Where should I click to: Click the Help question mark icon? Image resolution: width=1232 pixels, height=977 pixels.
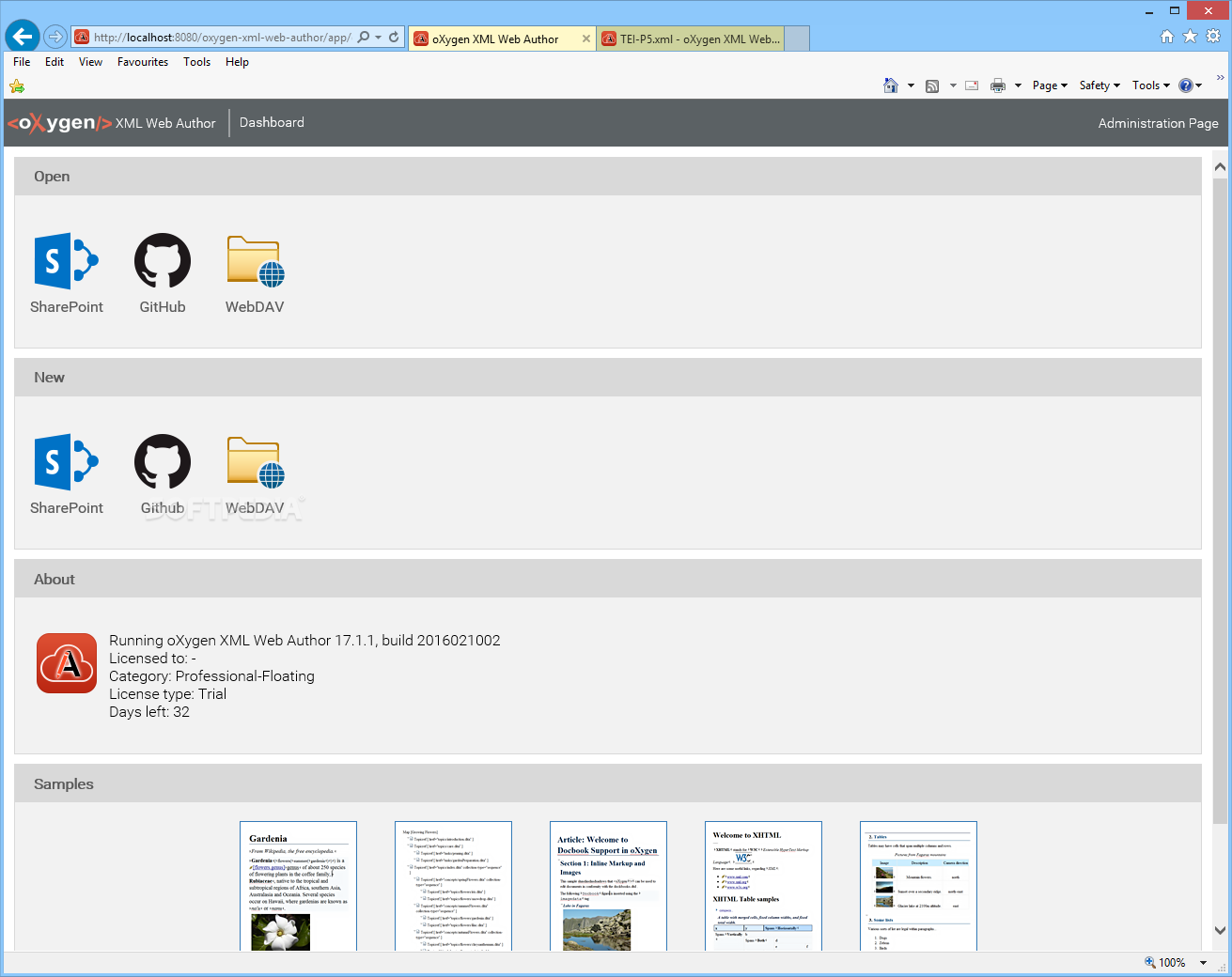point(1186,85)
